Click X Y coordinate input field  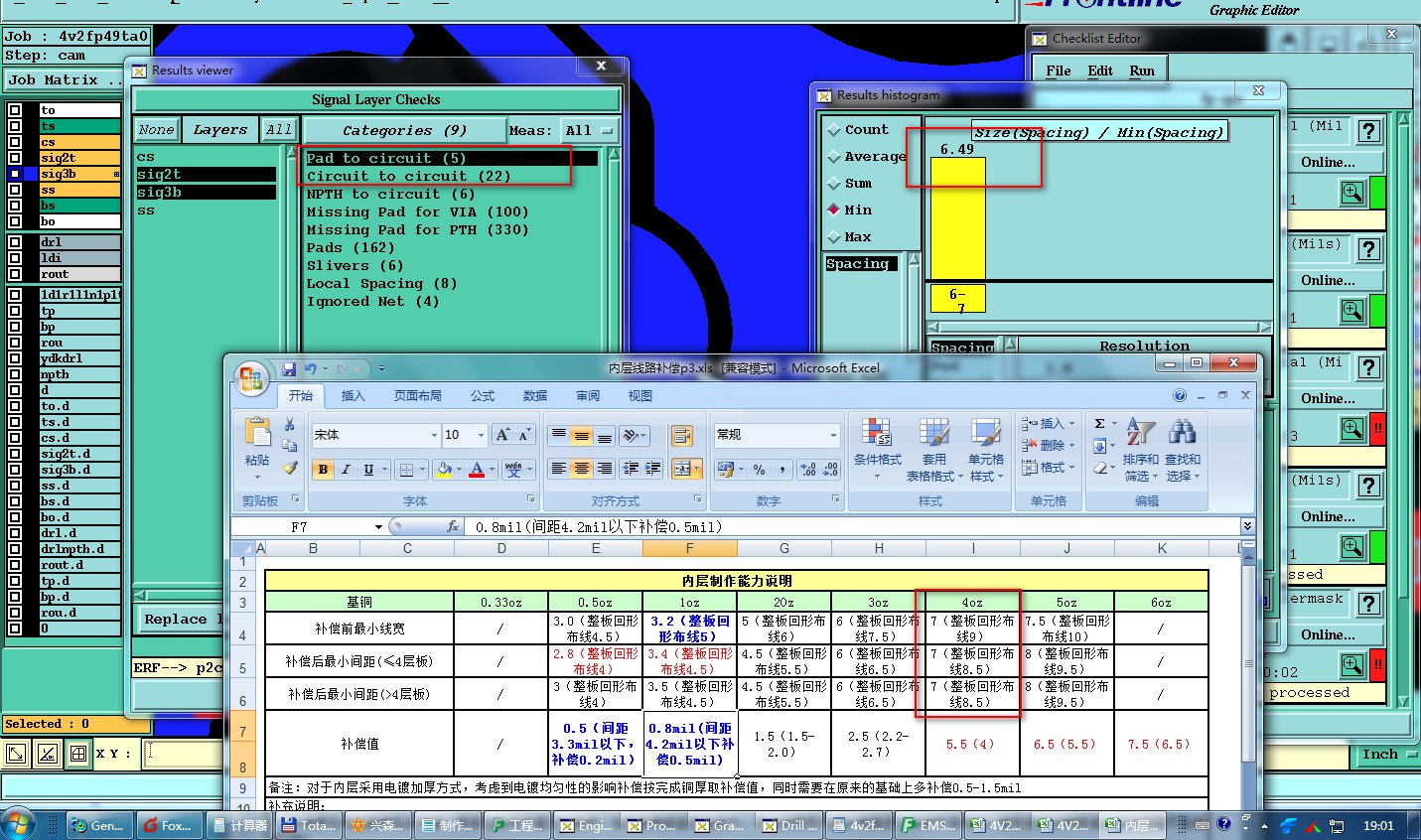tap(183, 754)
